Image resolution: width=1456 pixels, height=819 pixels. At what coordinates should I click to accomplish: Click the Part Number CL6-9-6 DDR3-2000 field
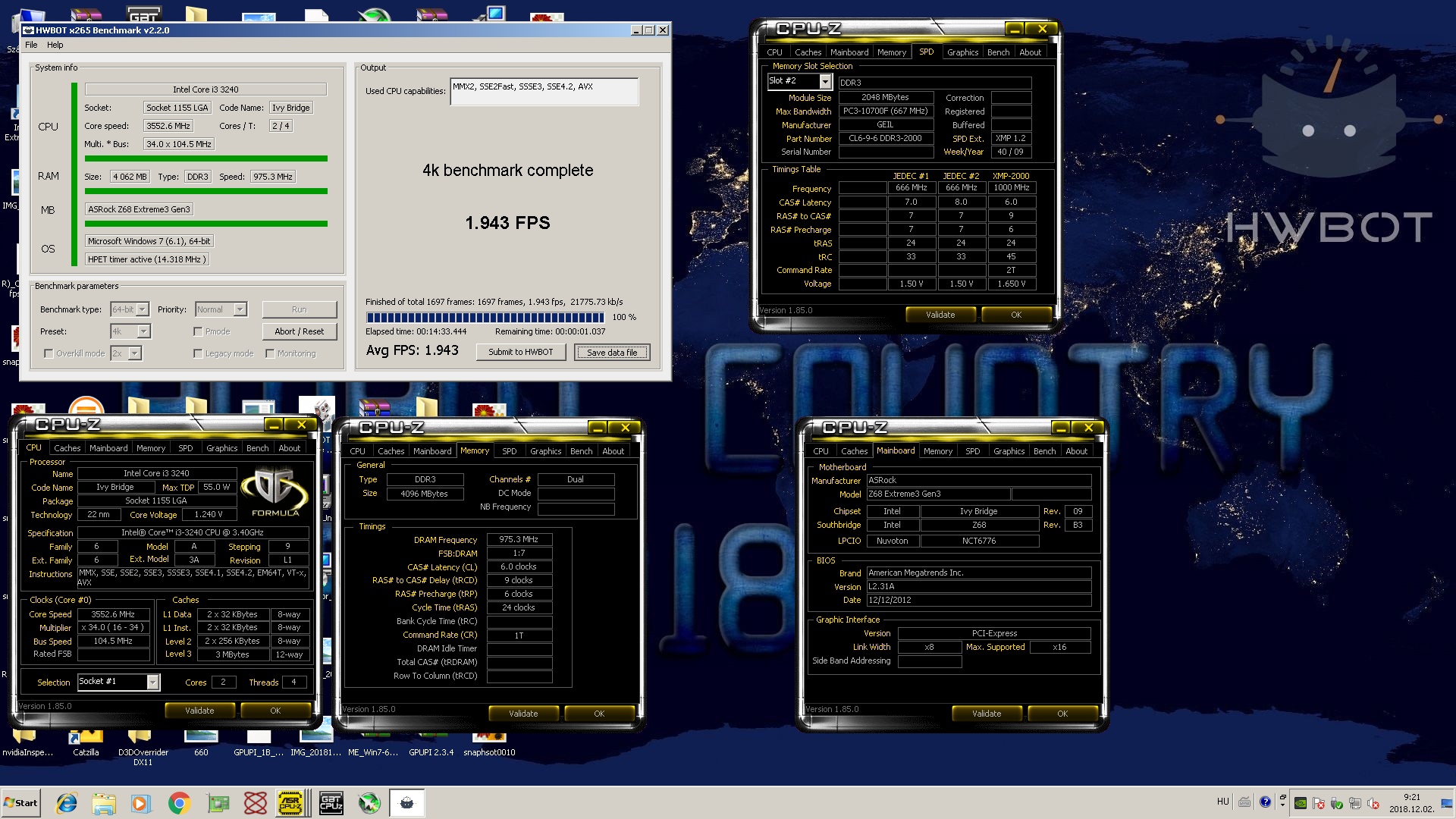point(885,139)
